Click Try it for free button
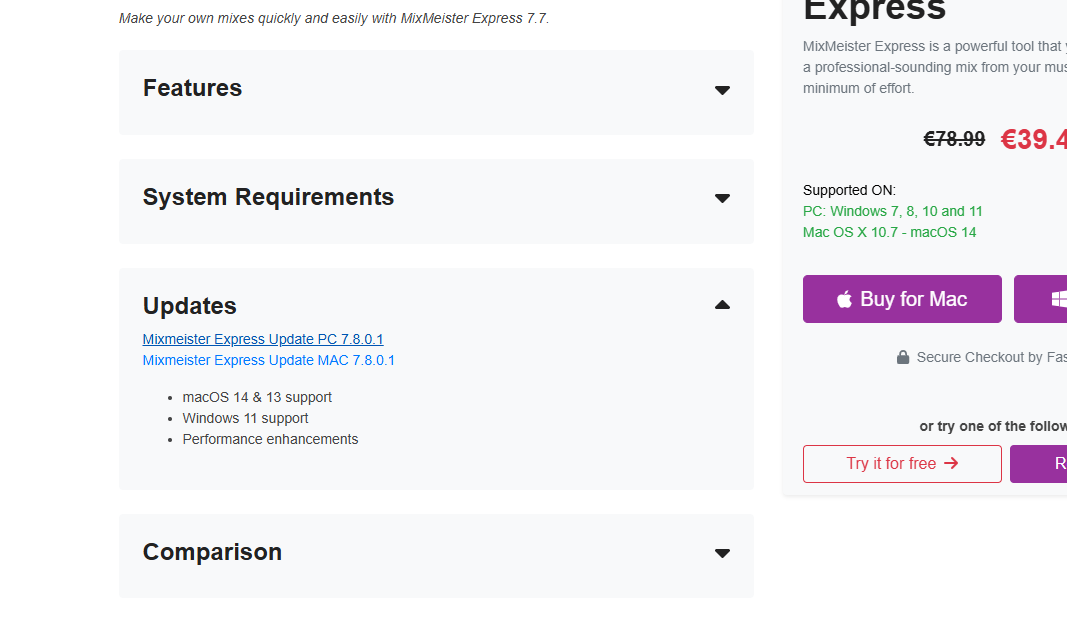 point(902,463)
